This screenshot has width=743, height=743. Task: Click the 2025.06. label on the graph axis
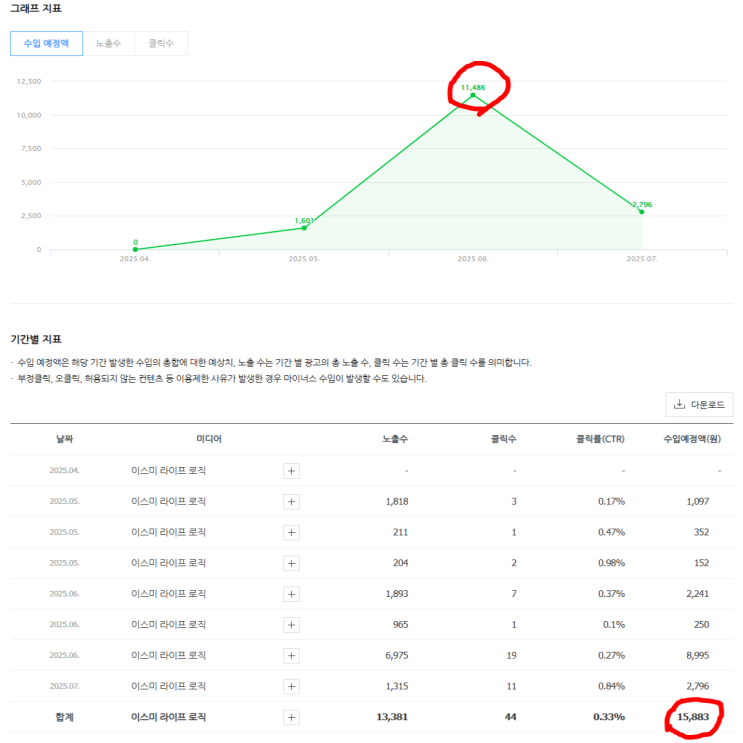pos(473,259)
